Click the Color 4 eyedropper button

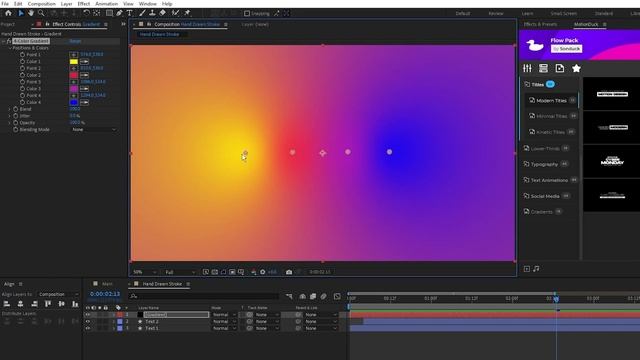point(84,102)
